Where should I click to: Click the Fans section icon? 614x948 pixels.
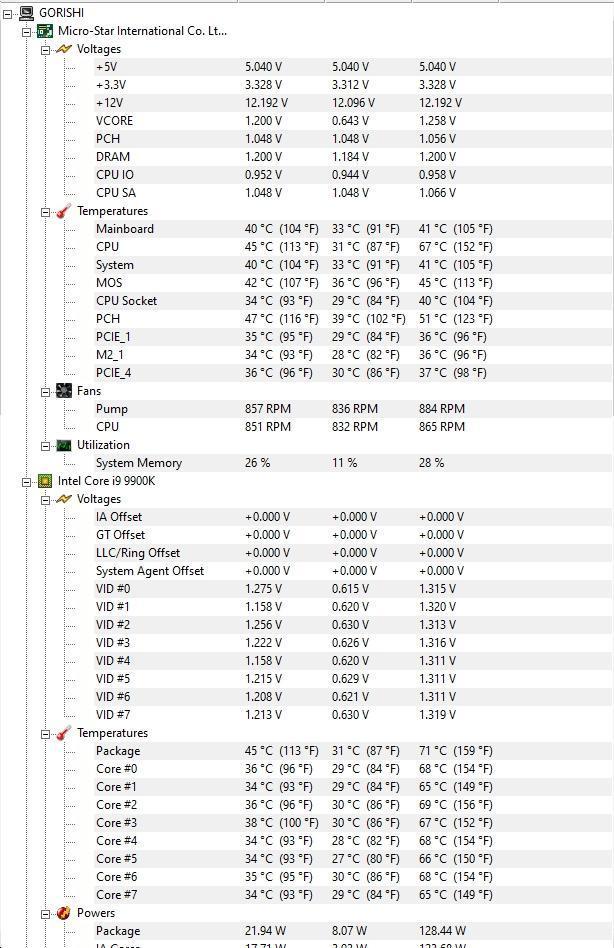point(64,391)
